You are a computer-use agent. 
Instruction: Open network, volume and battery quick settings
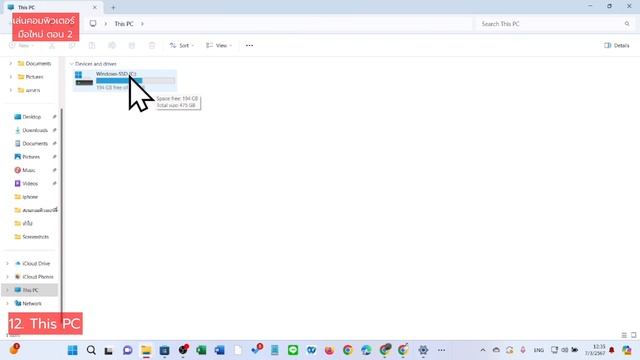pos(564,350)
